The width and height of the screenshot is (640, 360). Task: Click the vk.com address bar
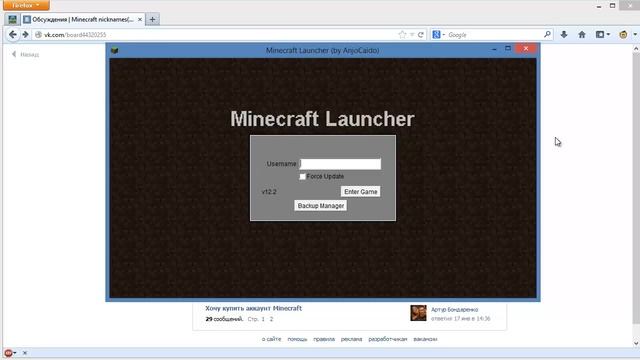216,35
